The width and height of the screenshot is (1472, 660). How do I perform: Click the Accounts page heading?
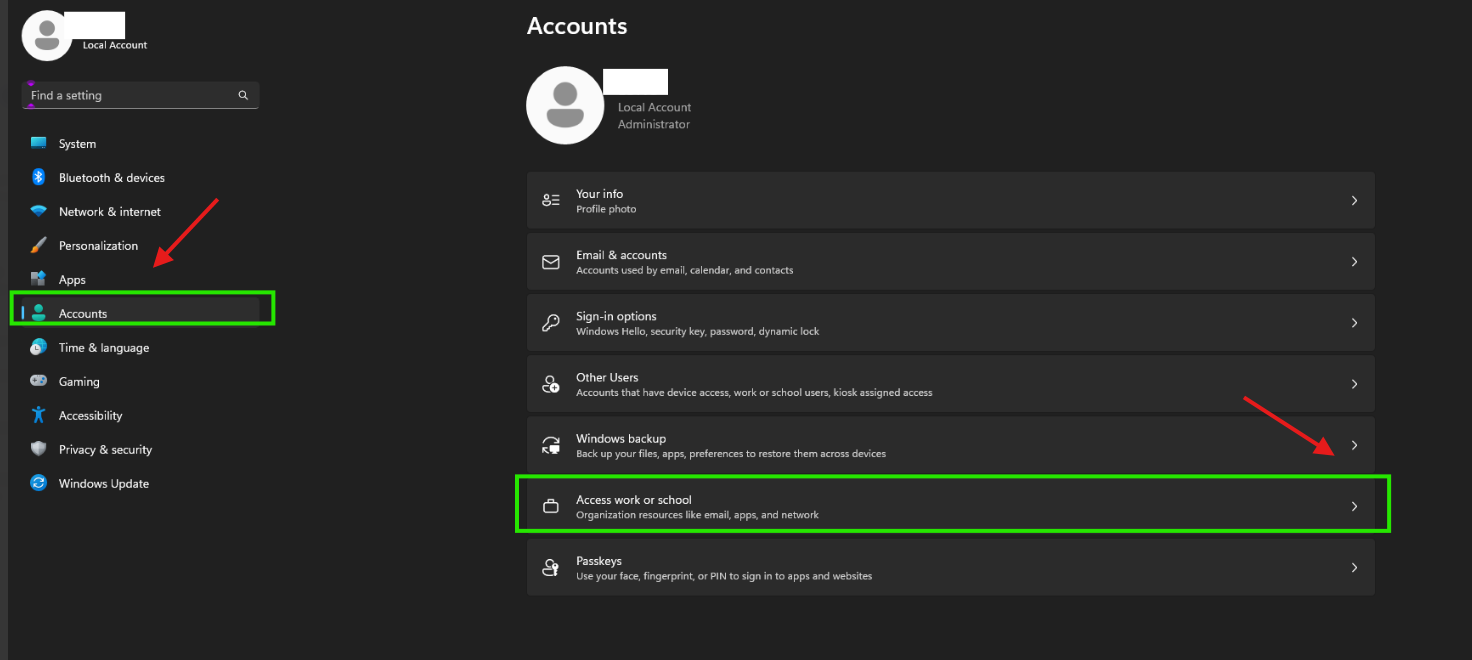(x=577, y=26)
